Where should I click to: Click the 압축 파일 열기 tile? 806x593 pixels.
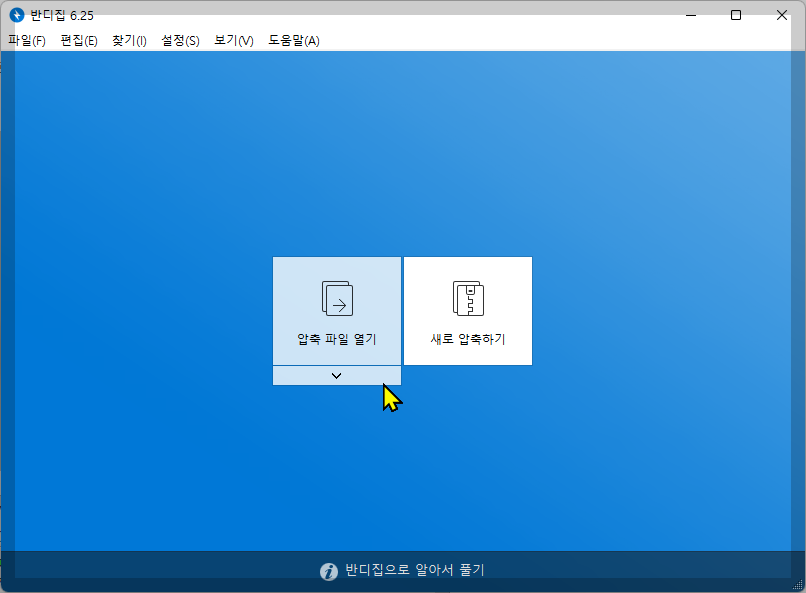coord(337,311)
